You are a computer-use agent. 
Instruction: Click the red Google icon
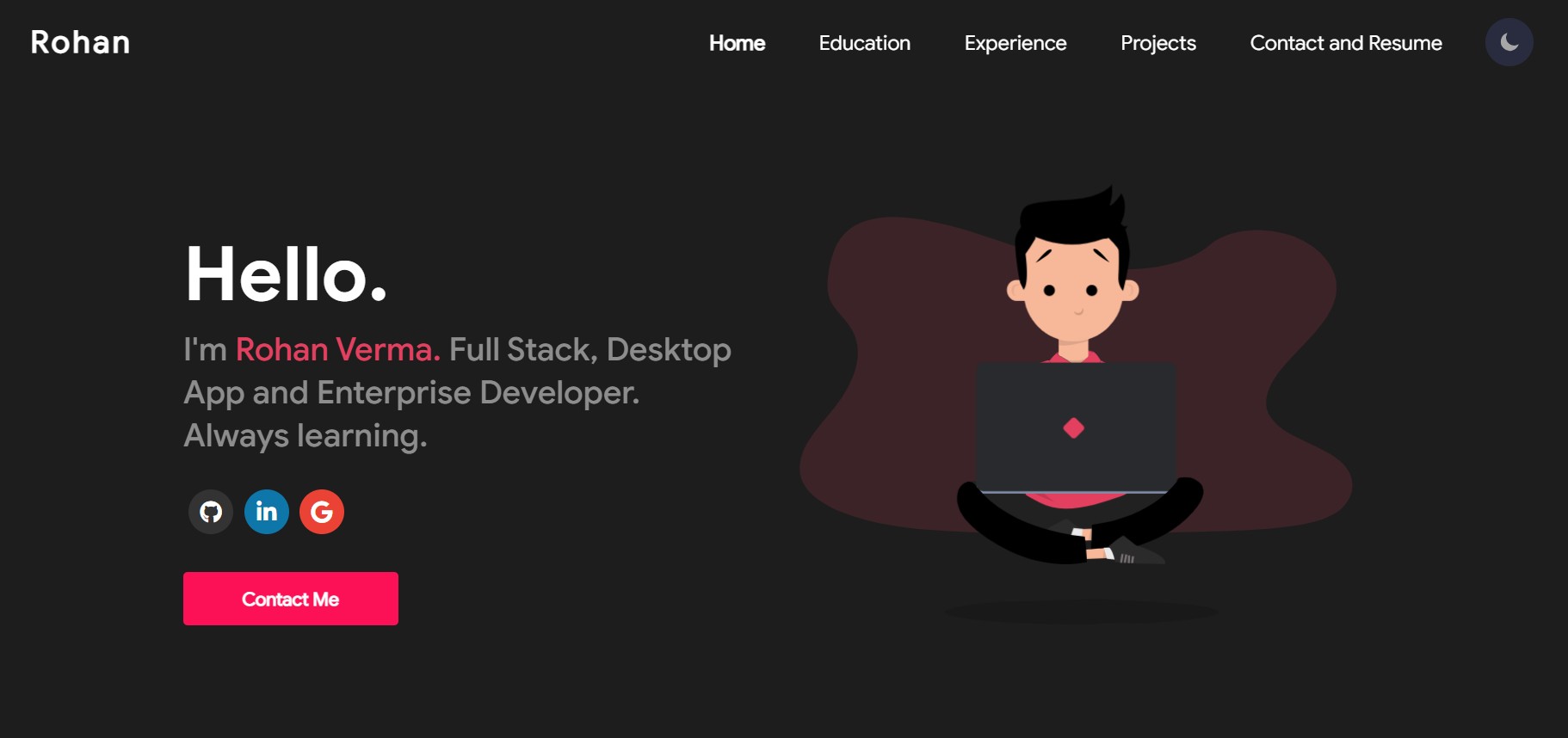pyautogui.click(x=322, y=512)
